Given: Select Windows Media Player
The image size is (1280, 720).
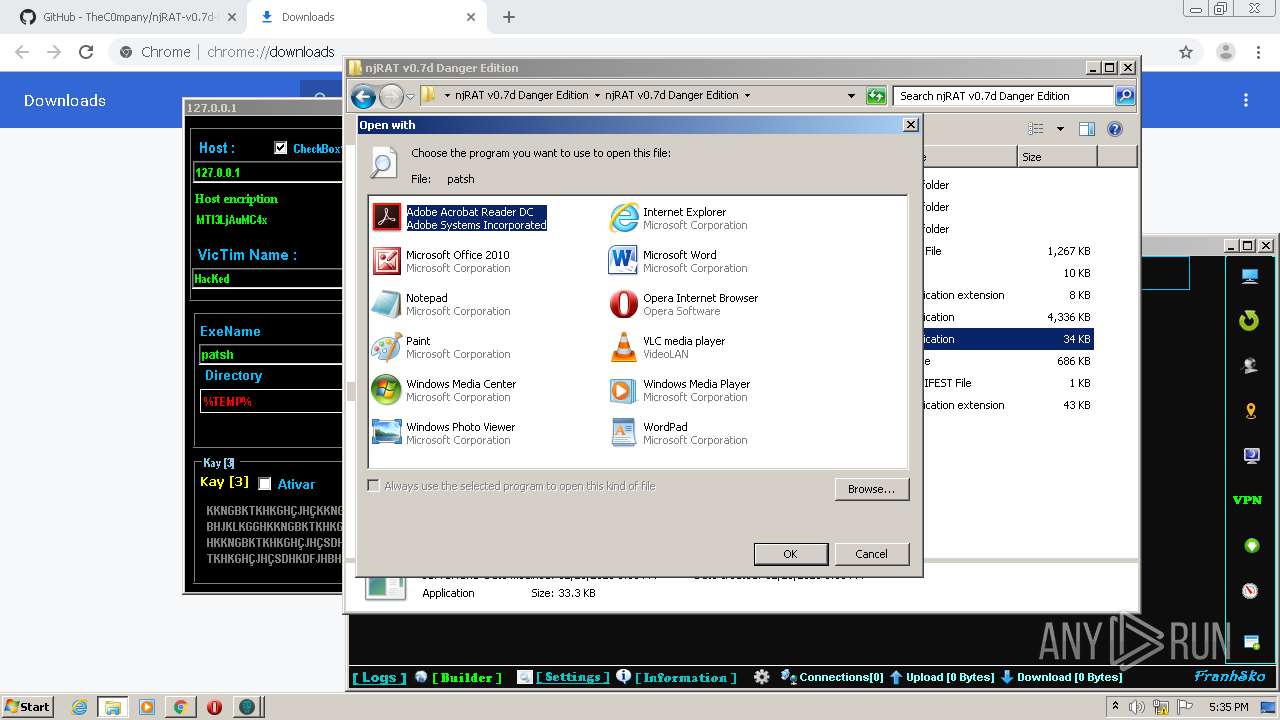Looking at the screenshot, I should click(680, 390).
